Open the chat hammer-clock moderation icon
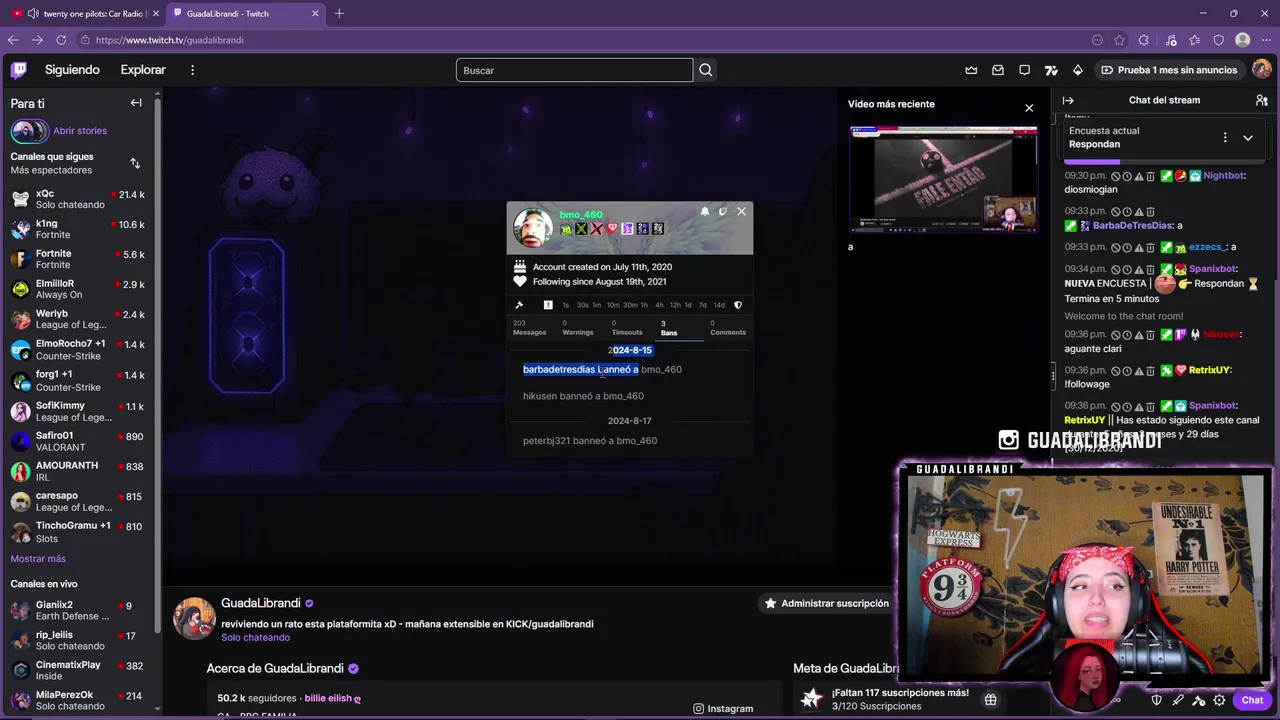Screen dimensions: 1280x720 pos(1199,700)
